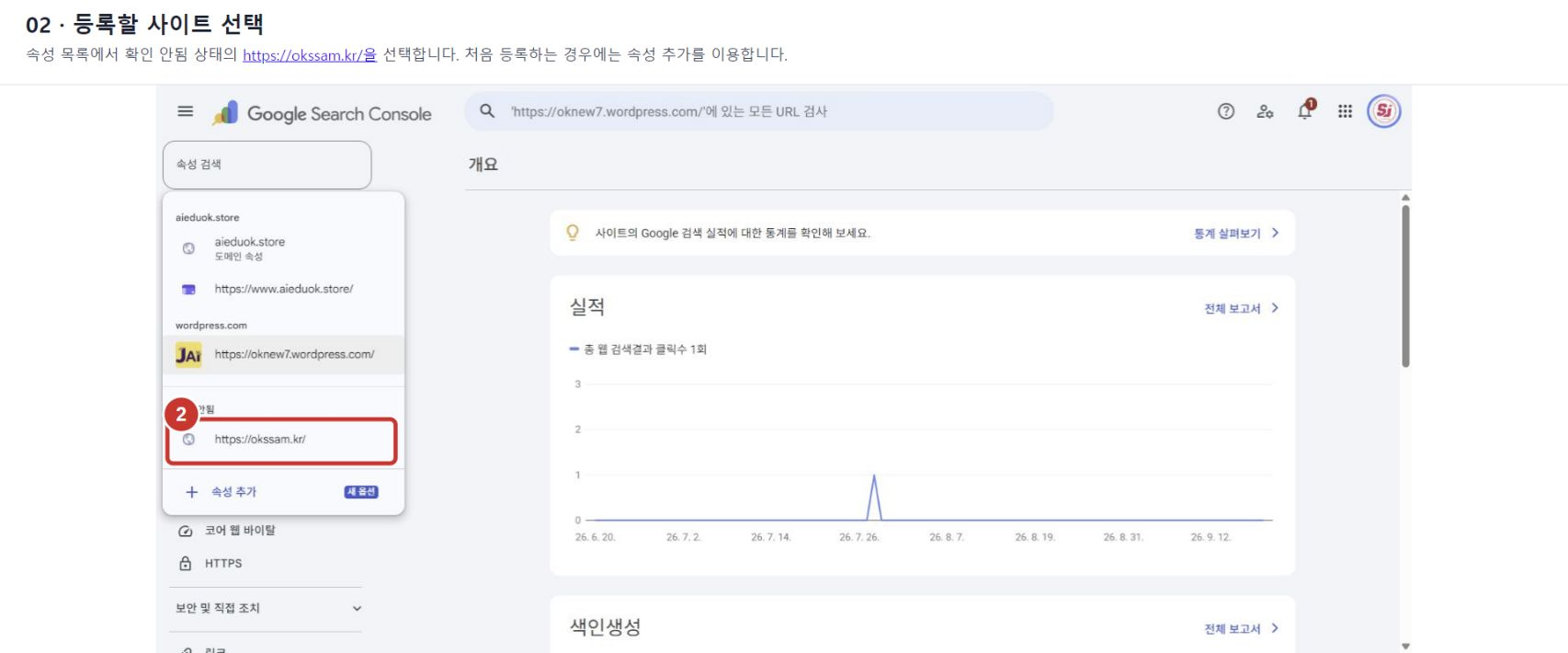This screenshot has height=653, width=1568.
Task: Select the https://www.aieduok.store/ property
Action: [x=283, y=289]
